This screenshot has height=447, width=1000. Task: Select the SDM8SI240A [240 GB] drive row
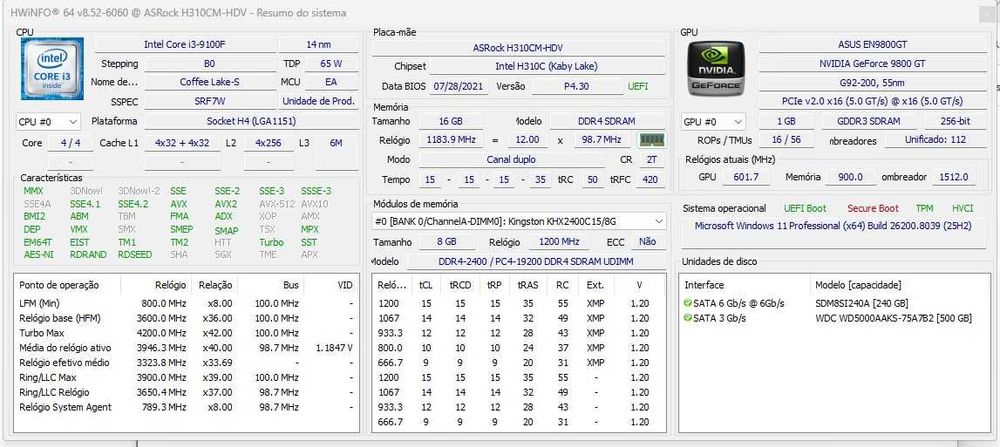click(x=834, y=303)
